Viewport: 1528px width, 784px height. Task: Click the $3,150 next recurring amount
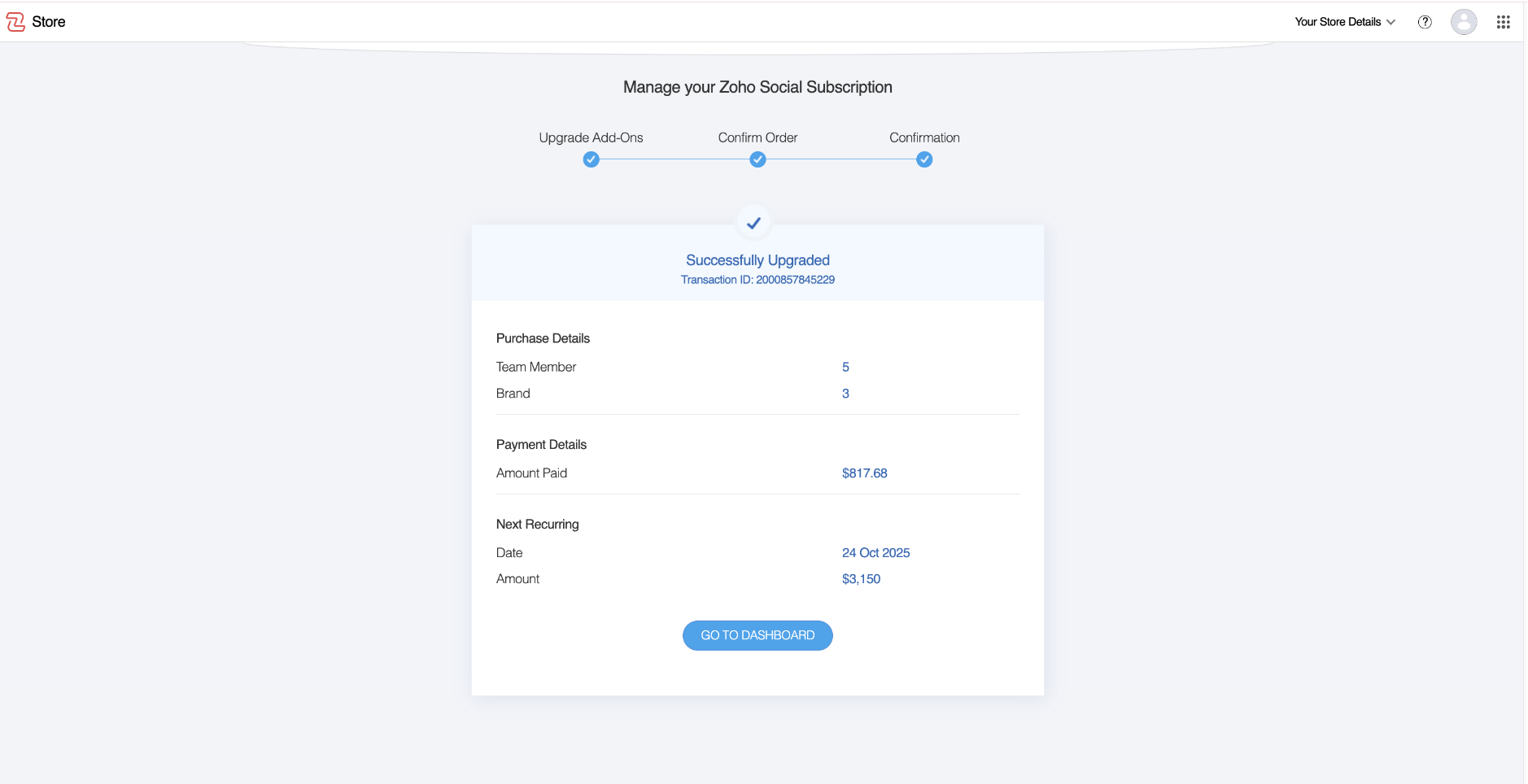click(861, 579)
